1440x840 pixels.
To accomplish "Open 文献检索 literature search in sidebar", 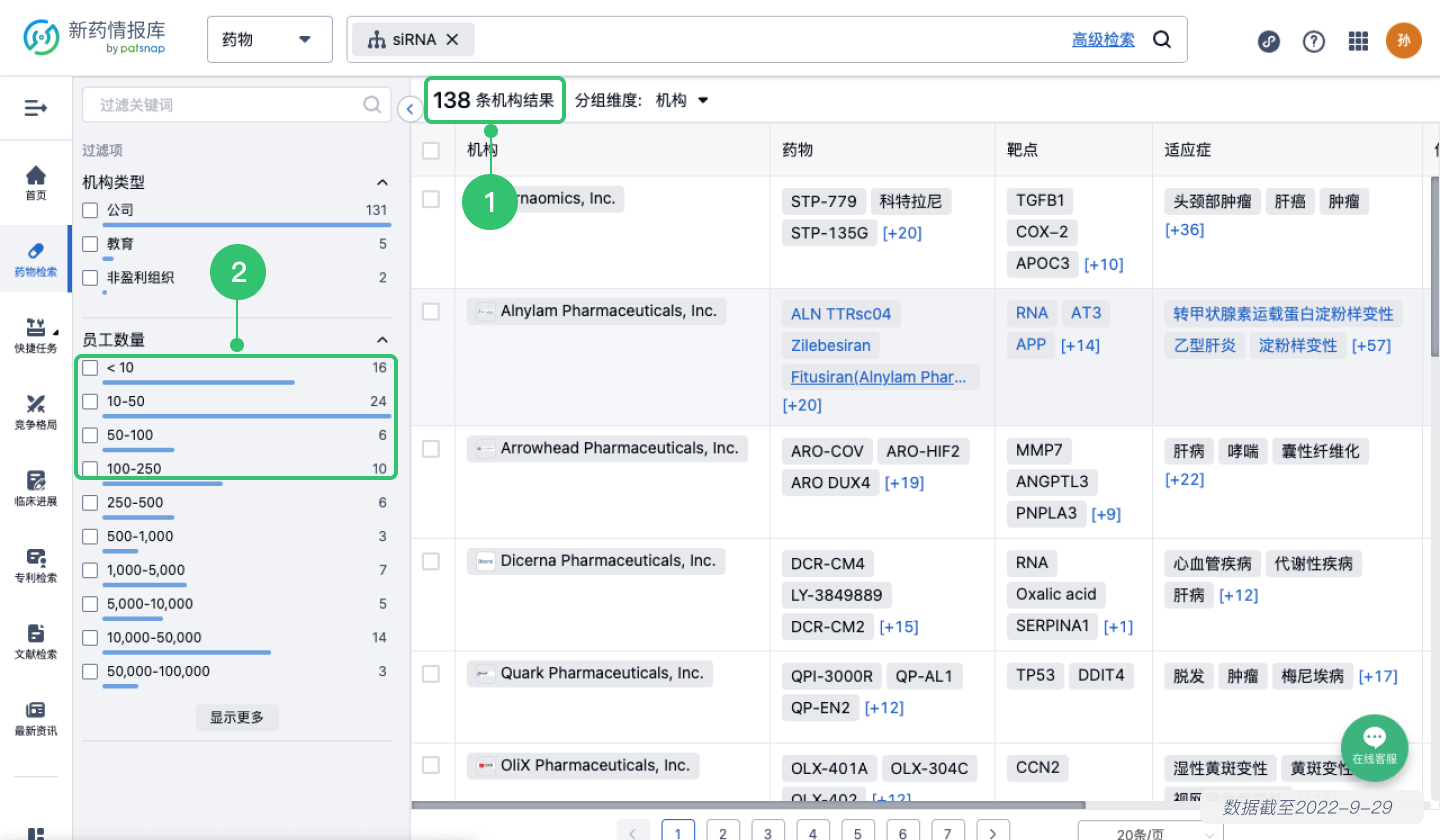I will click(x=36, y=642).
